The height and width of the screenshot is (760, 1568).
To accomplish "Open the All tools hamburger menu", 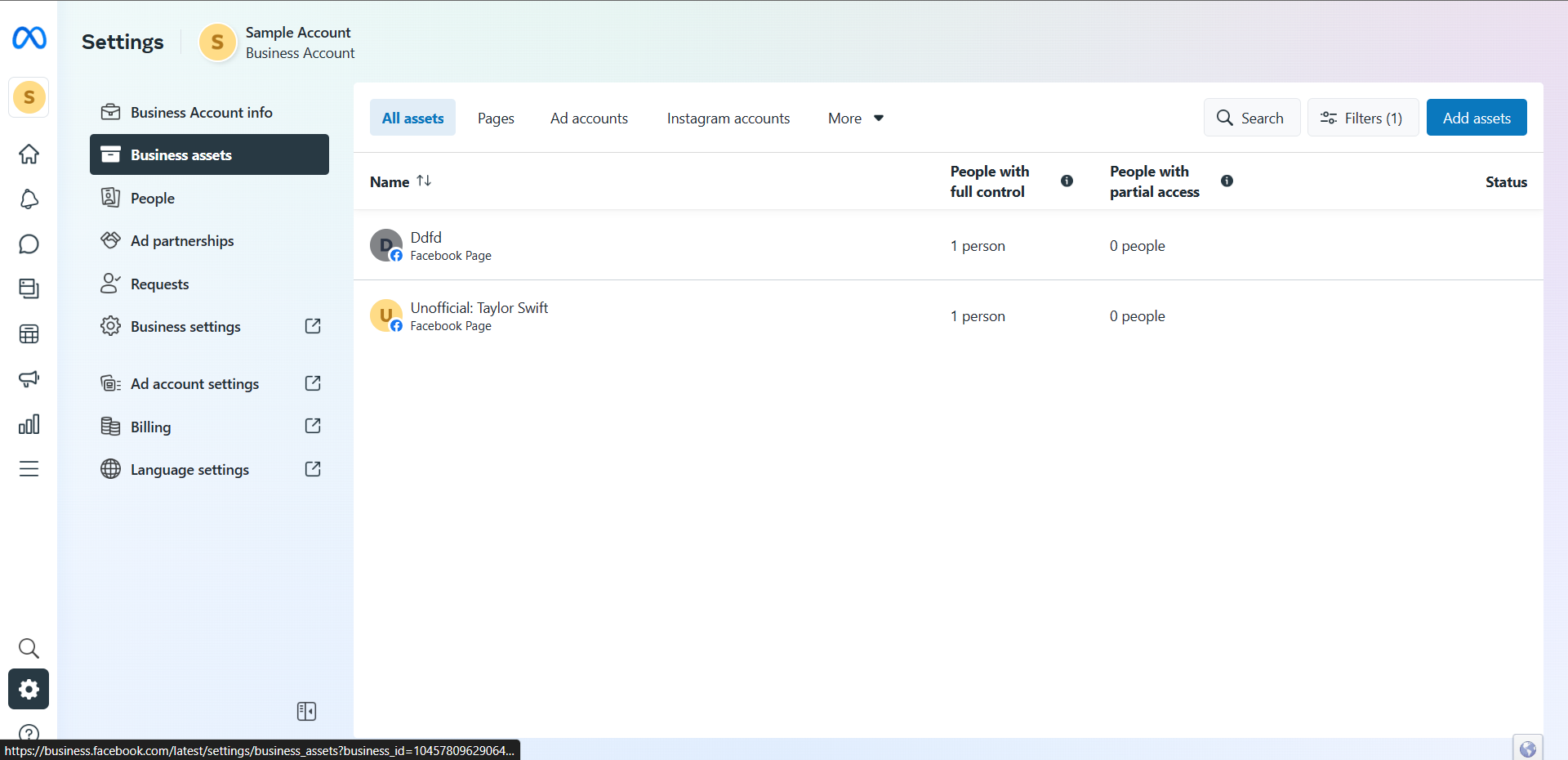I will [29, 468].
